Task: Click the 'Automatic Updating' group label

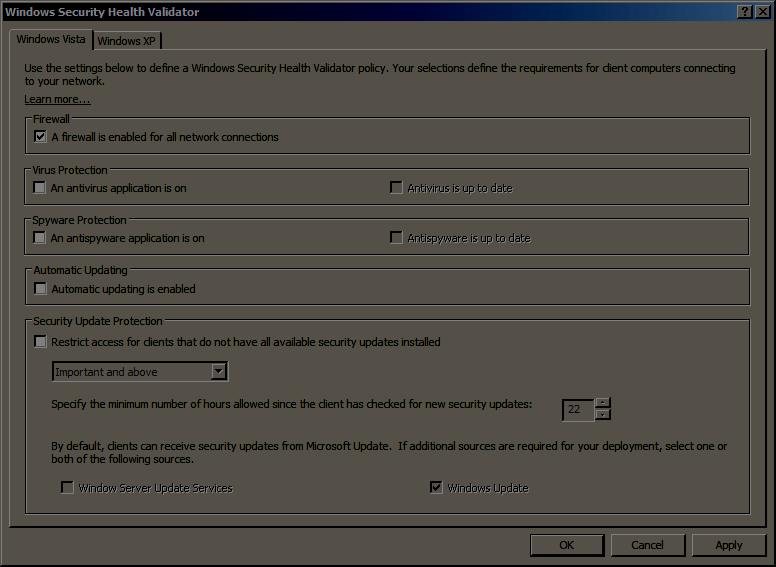Action: pos(81,270)
